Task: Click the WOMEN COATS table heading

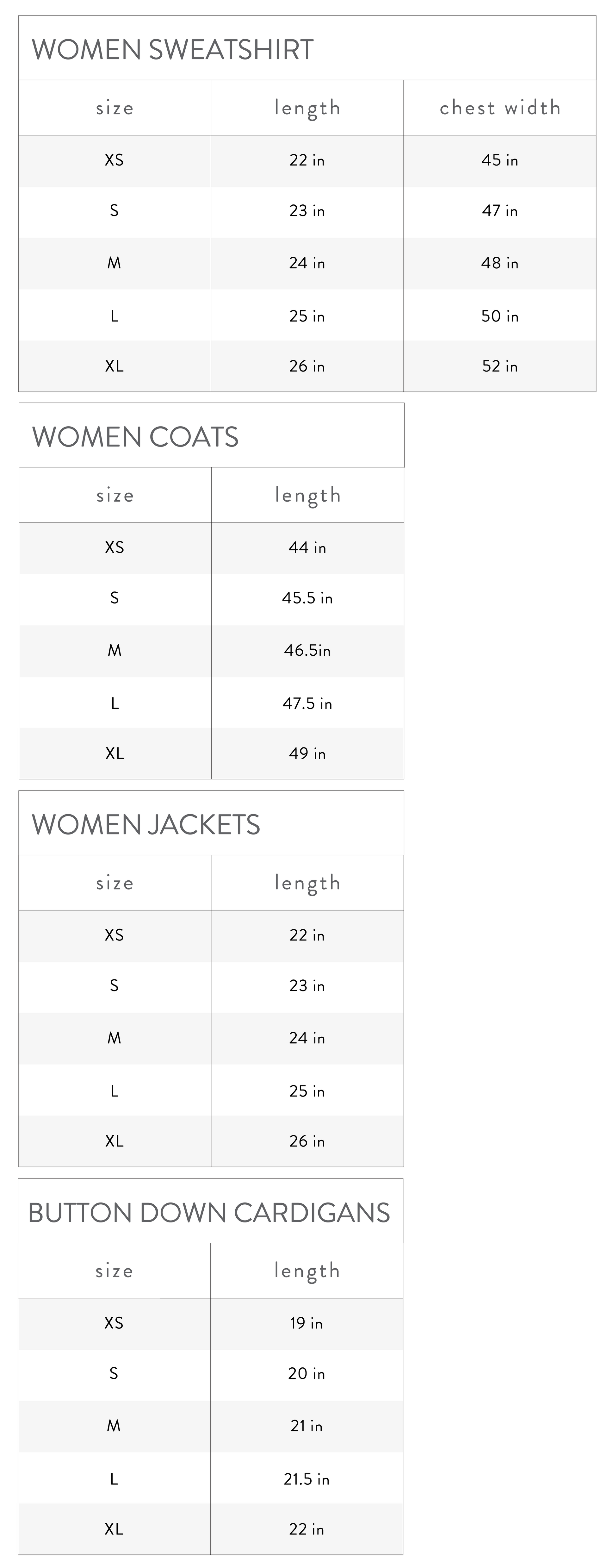Action: pyautogui.click(x=135, y=437)
